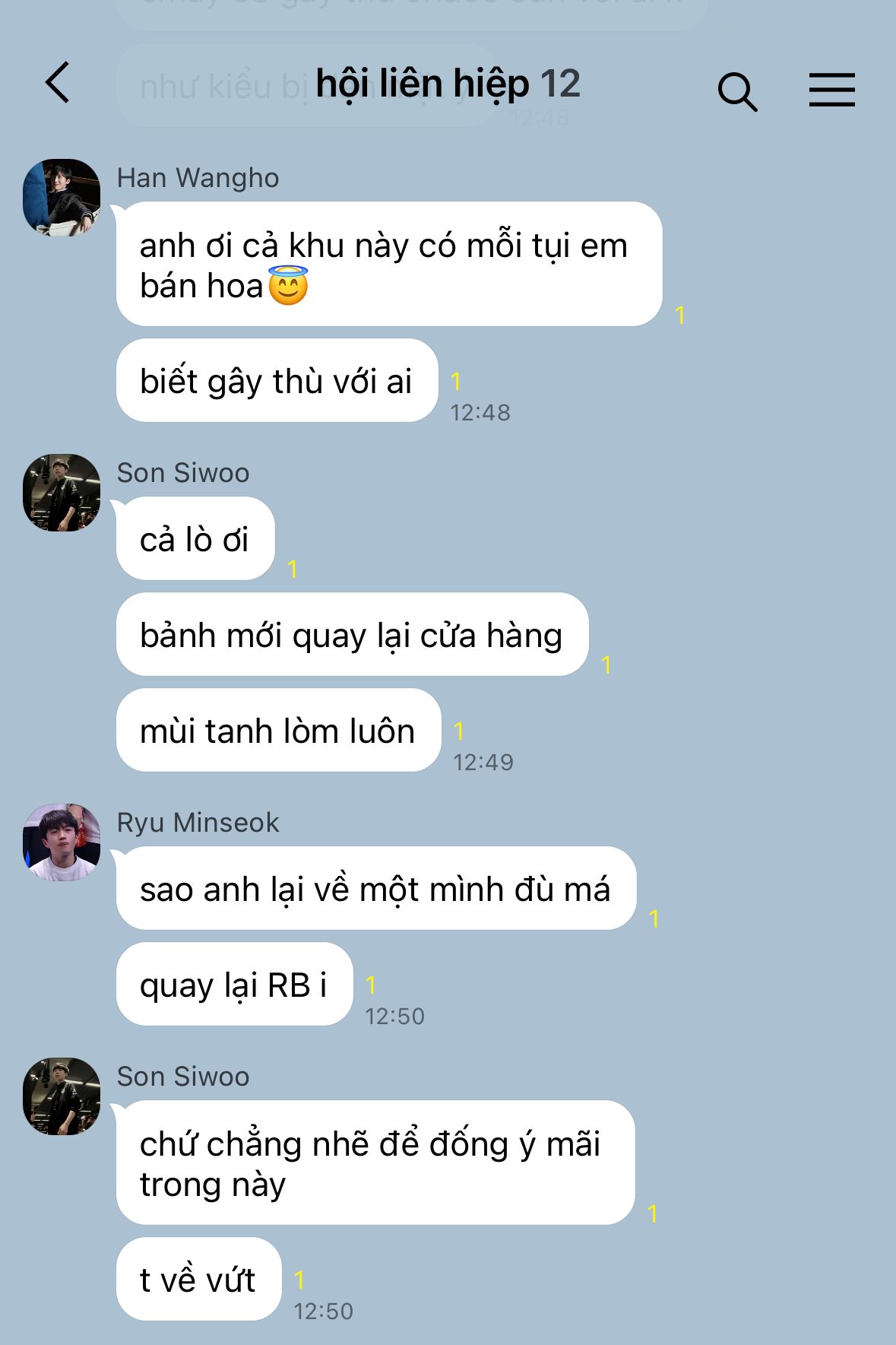
Task: Open search with the magnifier icon
Action: [x=737, y=91]
